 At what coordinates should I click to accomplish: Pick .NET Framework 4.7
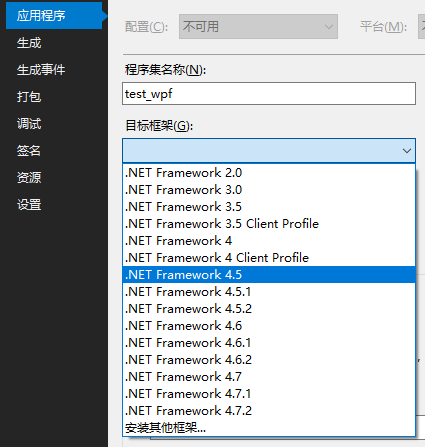pyautogui.click(x=269, y=377)
